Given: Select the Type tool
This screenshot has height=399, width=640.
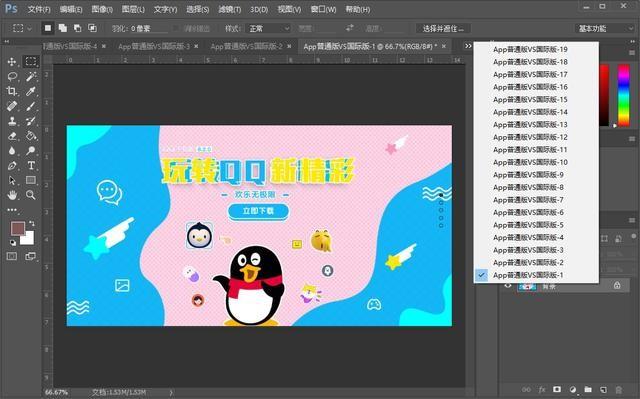Looking at the screenshot, I should 31,165.
